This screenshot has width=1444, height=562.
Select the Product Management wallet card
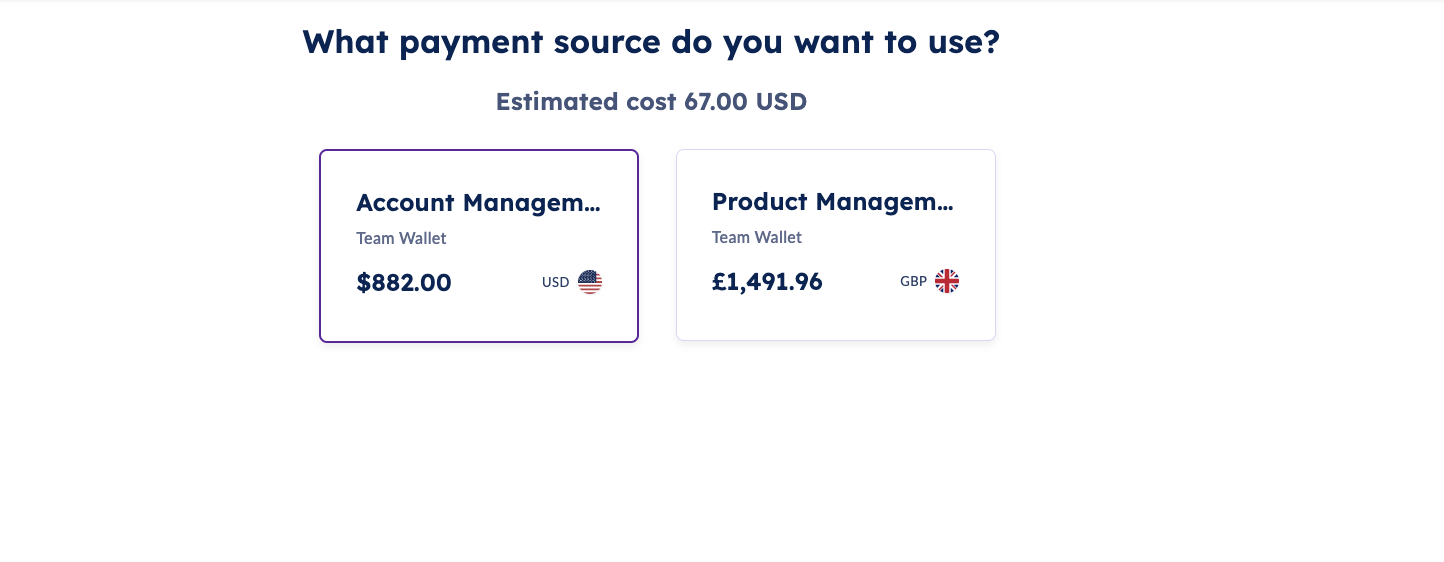point(836,245)
